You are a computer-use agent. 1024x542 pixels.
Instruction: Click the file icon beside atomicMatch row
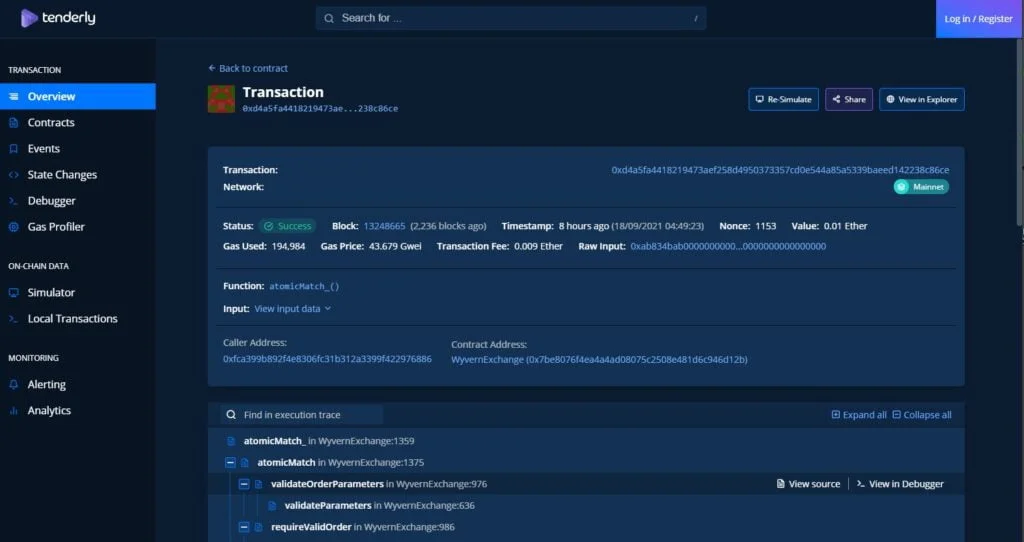(x=245, y=462)
